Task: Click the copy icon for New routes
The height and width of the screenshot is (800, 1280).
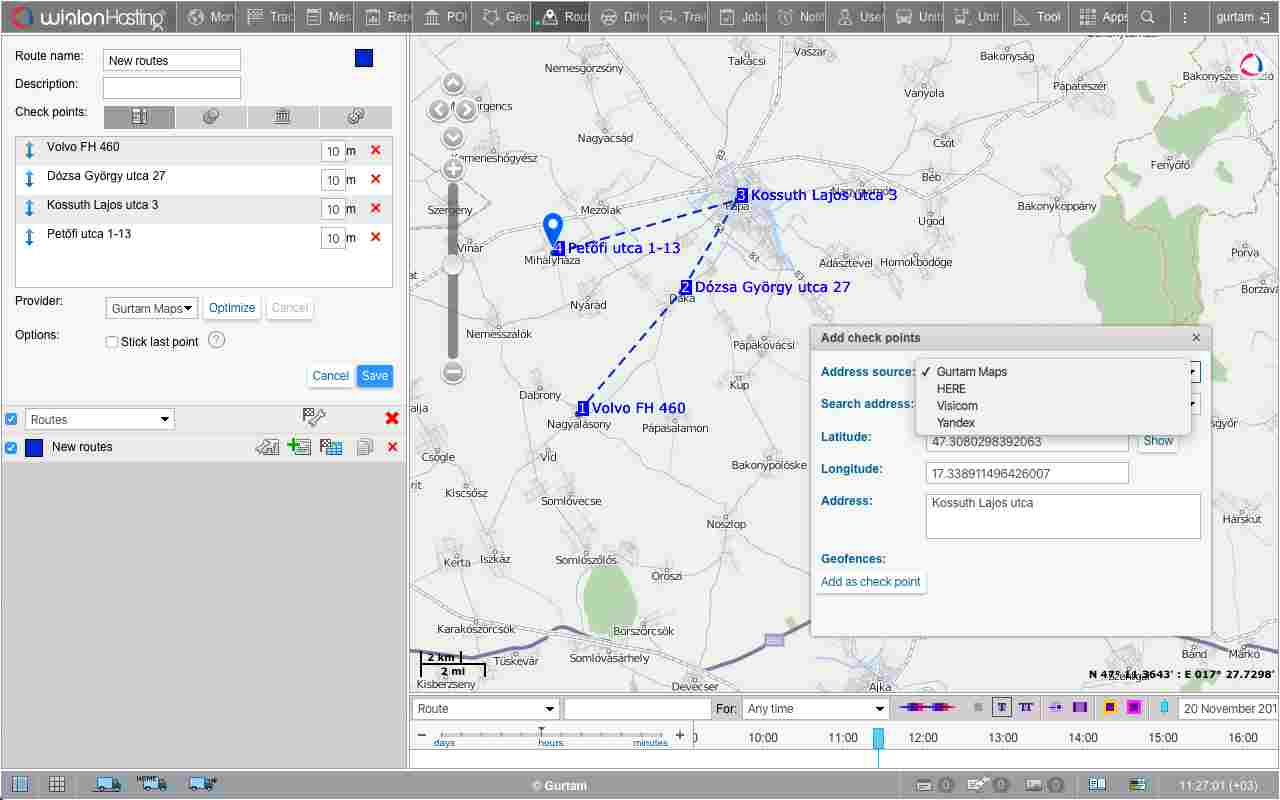Action: click(x=365, y=447)
